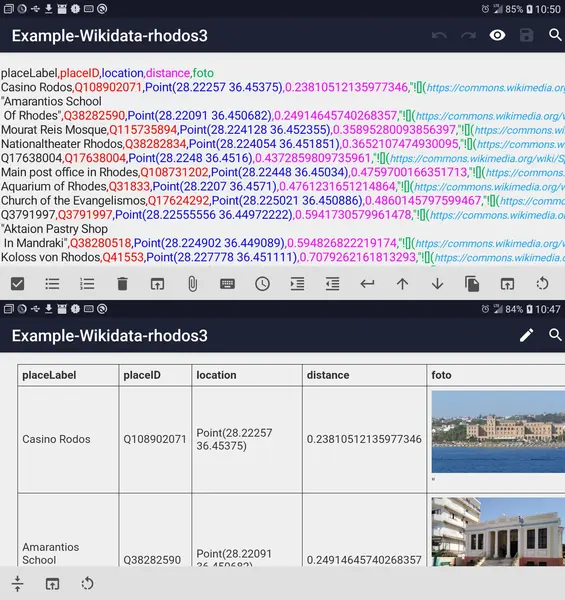Image resolution: width=565 pixels, height=600 pixels.
Task: Click the trash delete icon
Action: (x=122, y=284)
